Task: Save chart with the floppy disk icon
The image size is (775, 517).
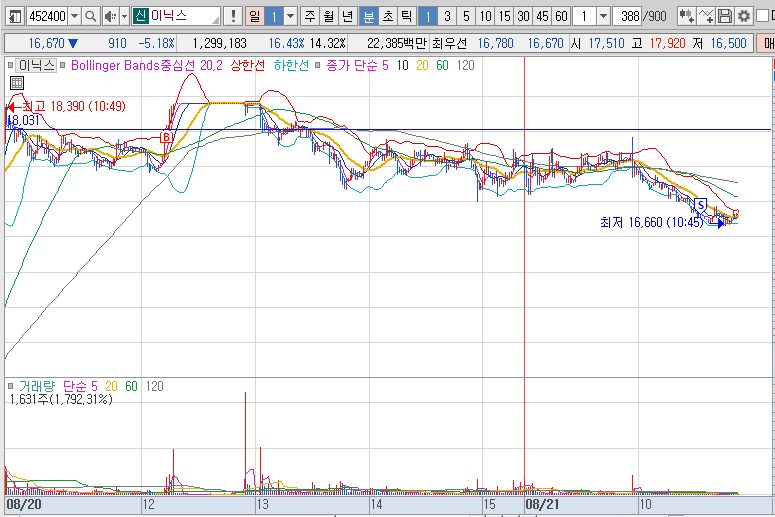Action: coord(725,16)
